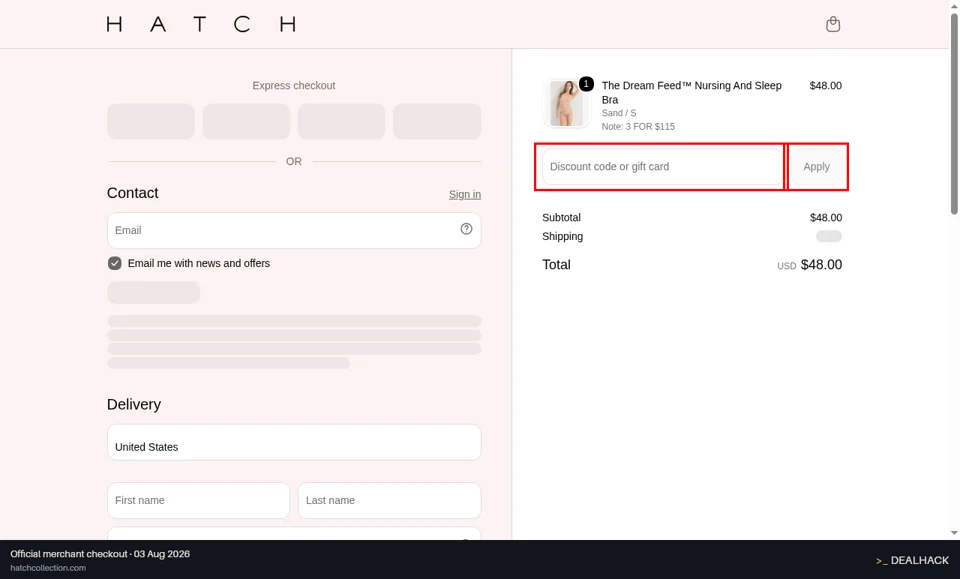960x579 pixels.
Task: Click the item quantity badge showing 1
Action: coord(586,84)
